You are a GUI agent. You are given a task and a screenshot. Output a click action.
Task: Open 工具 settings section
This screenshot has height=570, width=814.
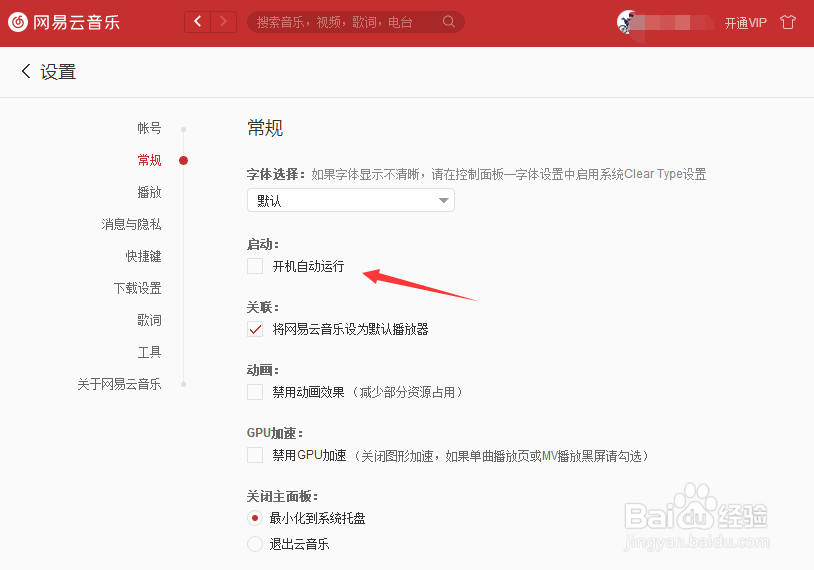pos(150,352)
